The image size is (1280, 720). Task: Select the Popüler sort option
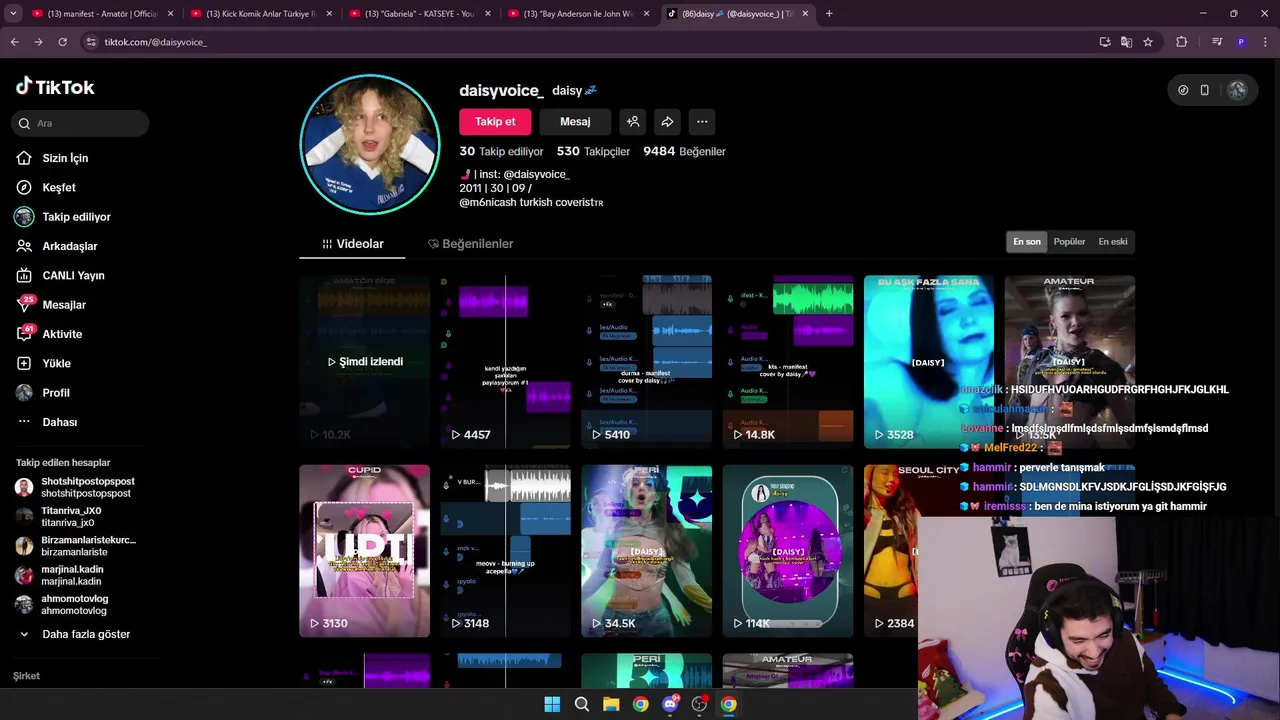(x=1069, y=242)
